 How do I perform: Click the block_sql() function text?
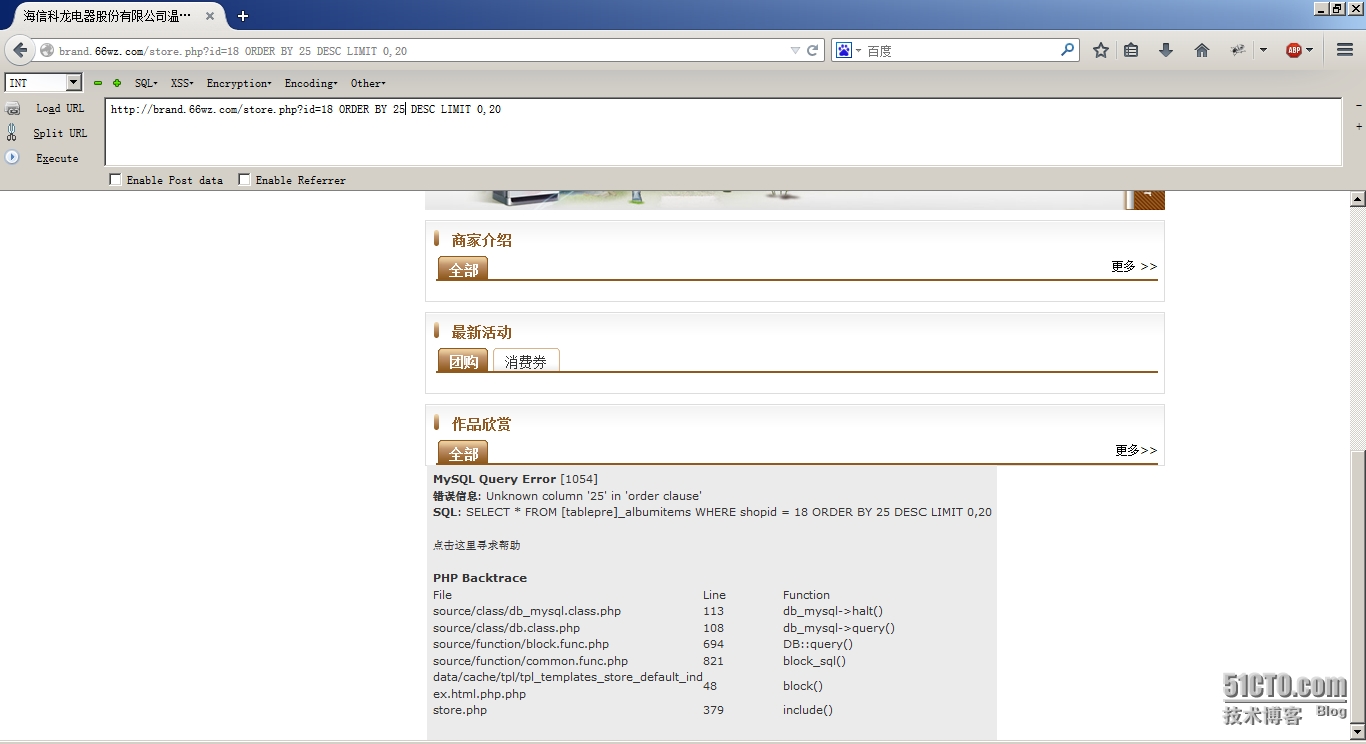click(814, 661)
